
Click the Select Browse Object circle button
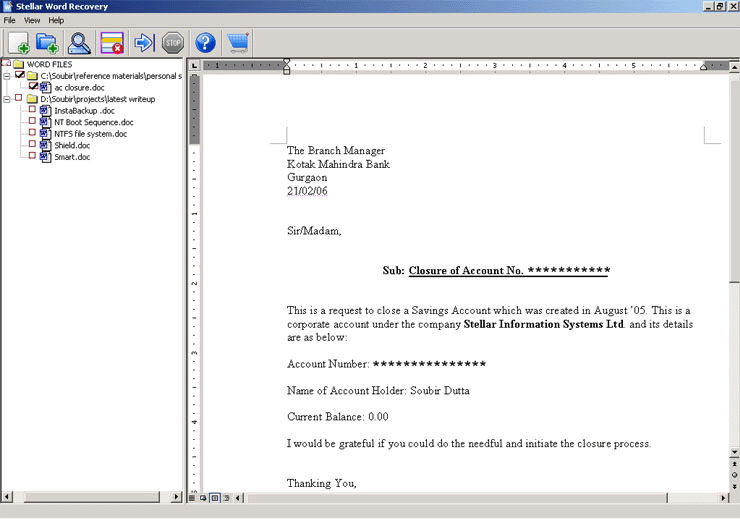tap(734, 475)
